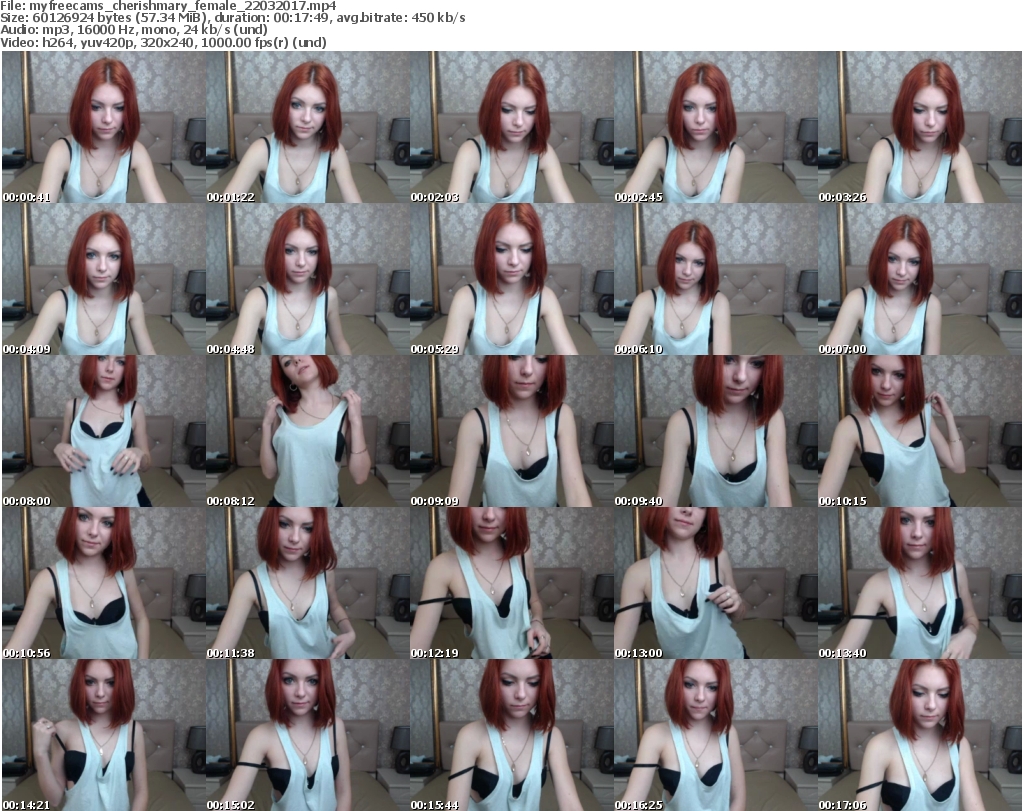Select the thumbnail stamped 00:10:15
Viewport: 1024px width, 811px height.
pos(920,431)
